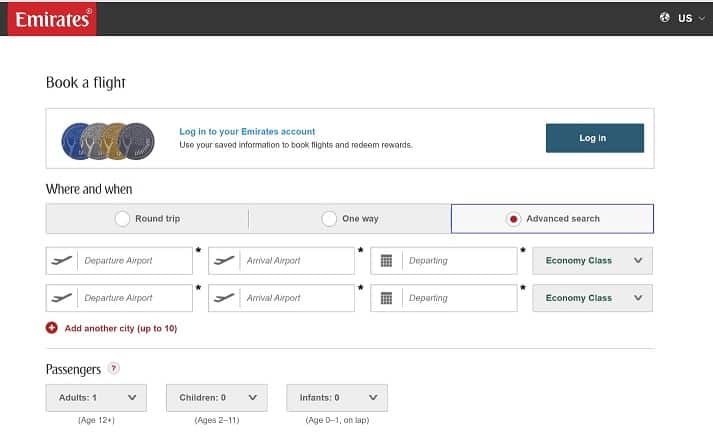
Task: Click the Emirates logo
Action: pos(52,19)
